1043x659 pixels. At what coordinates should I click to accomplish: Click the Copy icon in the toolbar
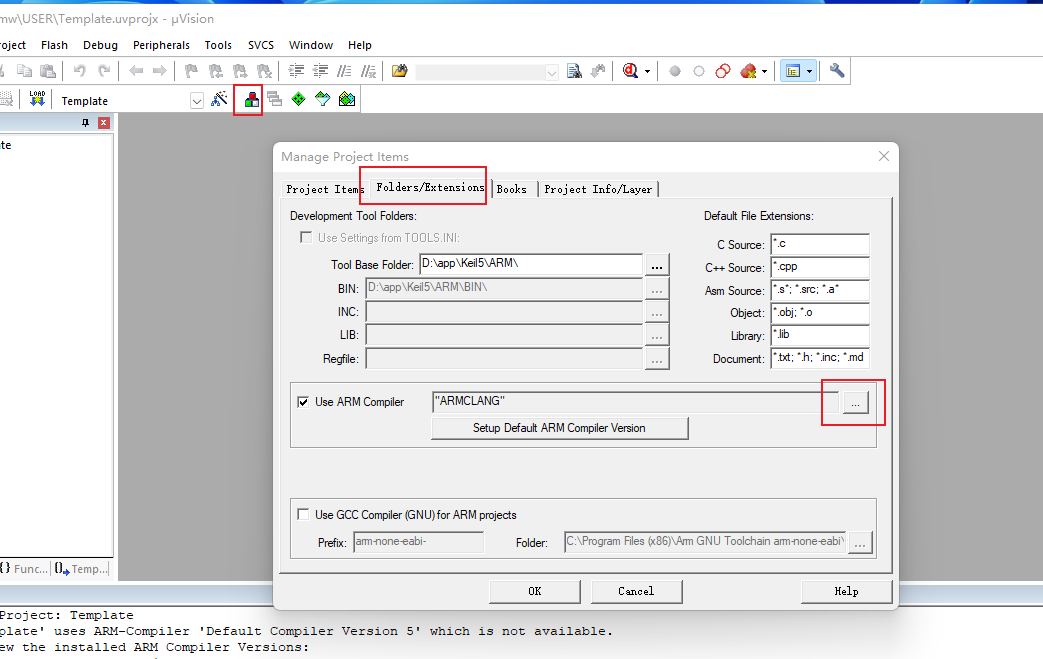pos(25,70)
